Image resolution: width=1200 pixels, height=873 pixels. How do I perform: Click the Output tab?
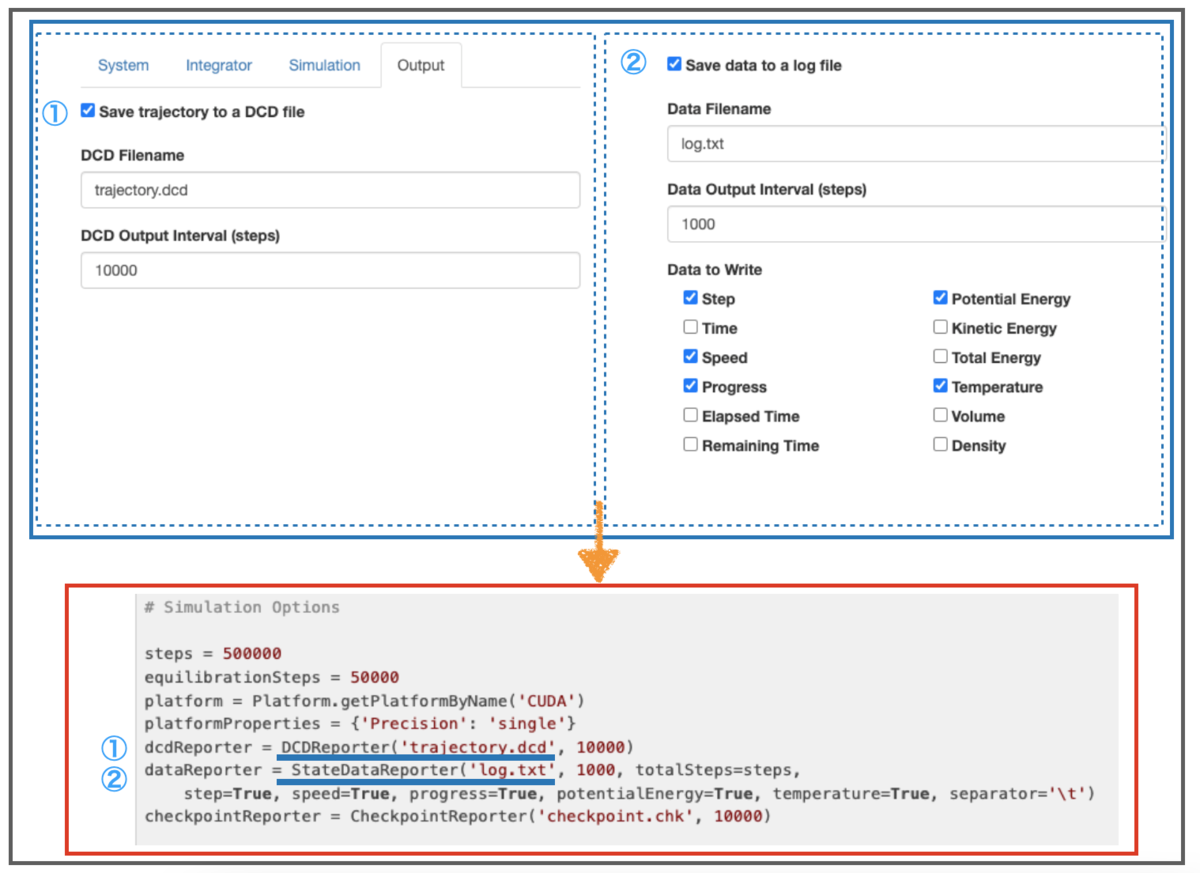tap(421, 66)
